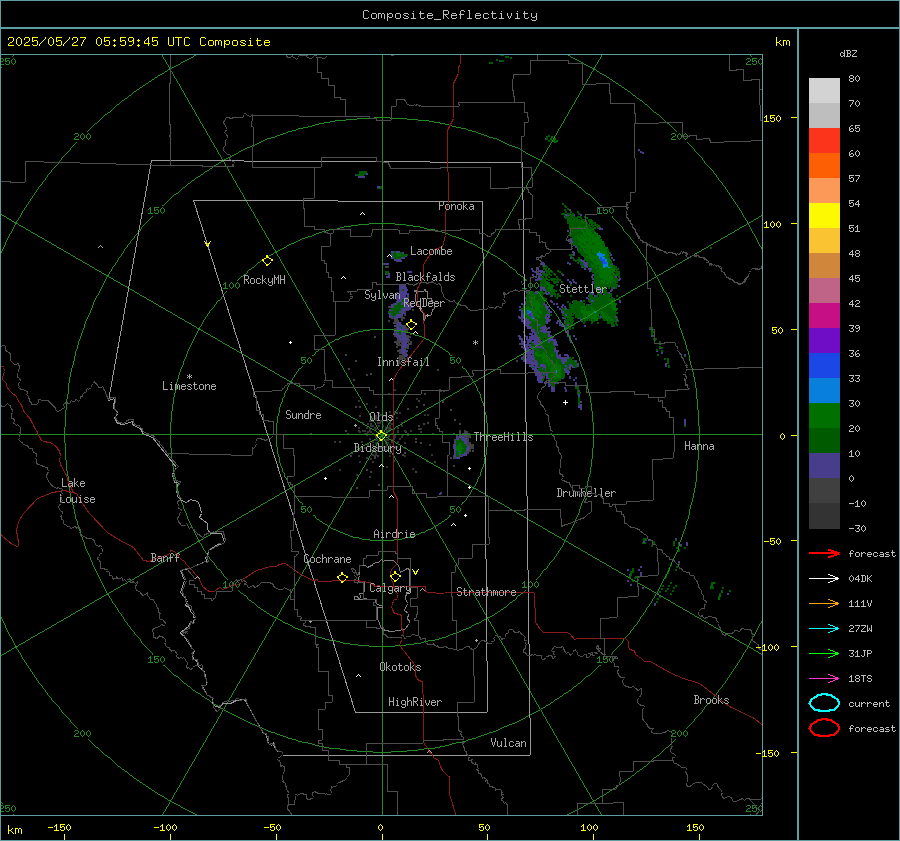Click the Airdrie town label
The width and height of the screenshot is (900, 841).
pyautogui.click(x=394, y=534)
